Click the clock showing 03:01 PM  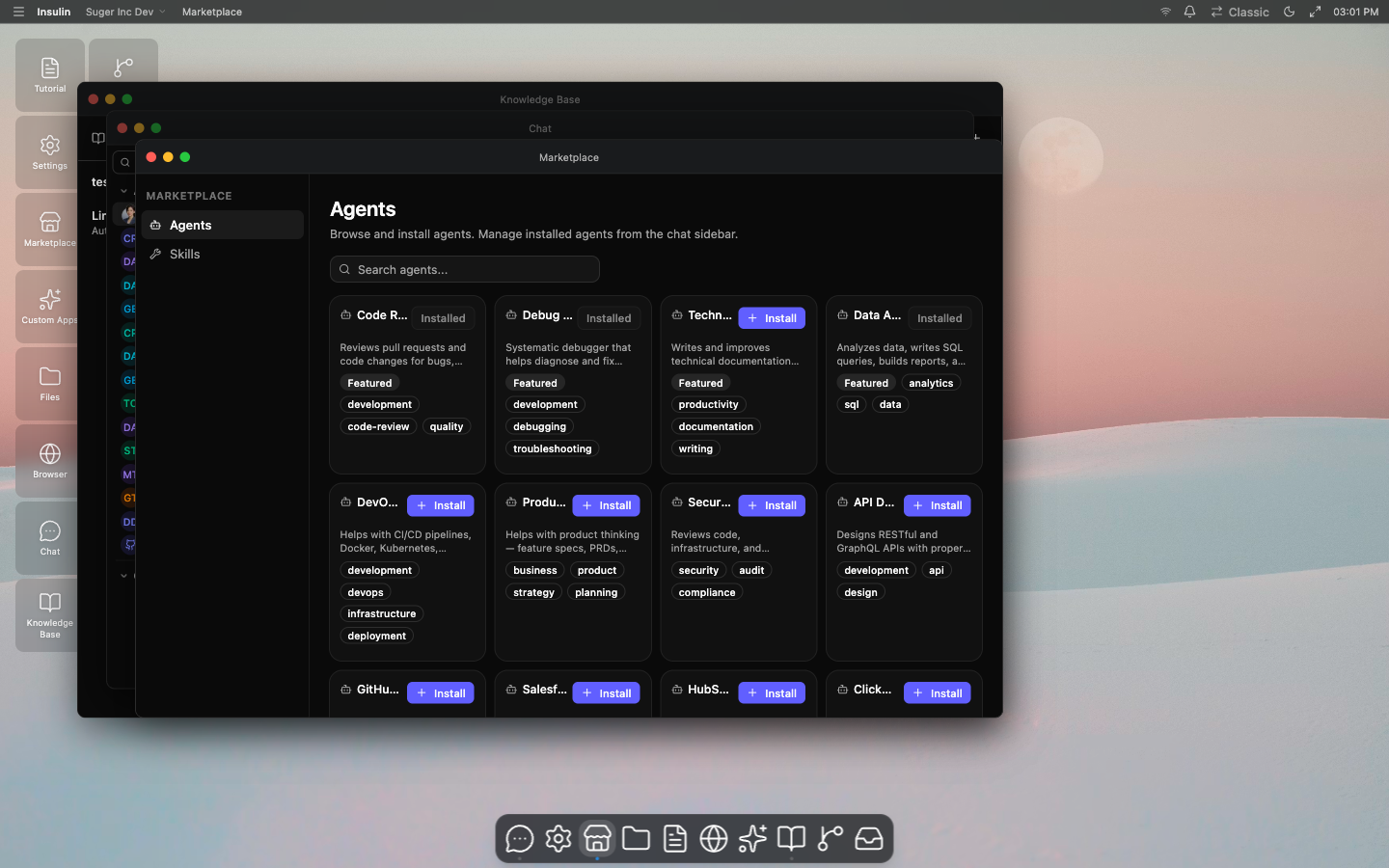[1355, 12]
